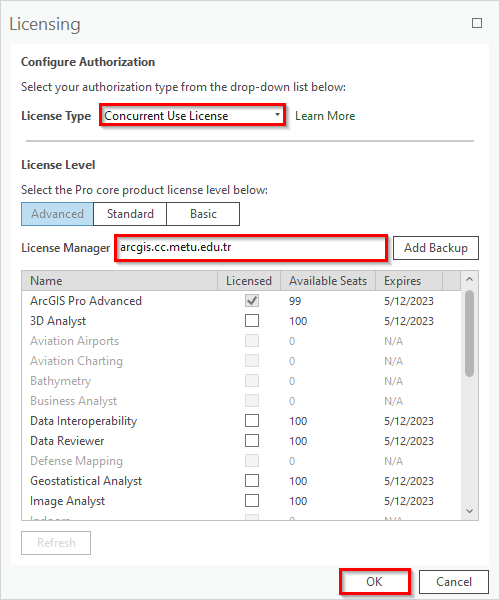
Task: Toggle the Defense Mapping checkbox
Action: click(252, 460)
